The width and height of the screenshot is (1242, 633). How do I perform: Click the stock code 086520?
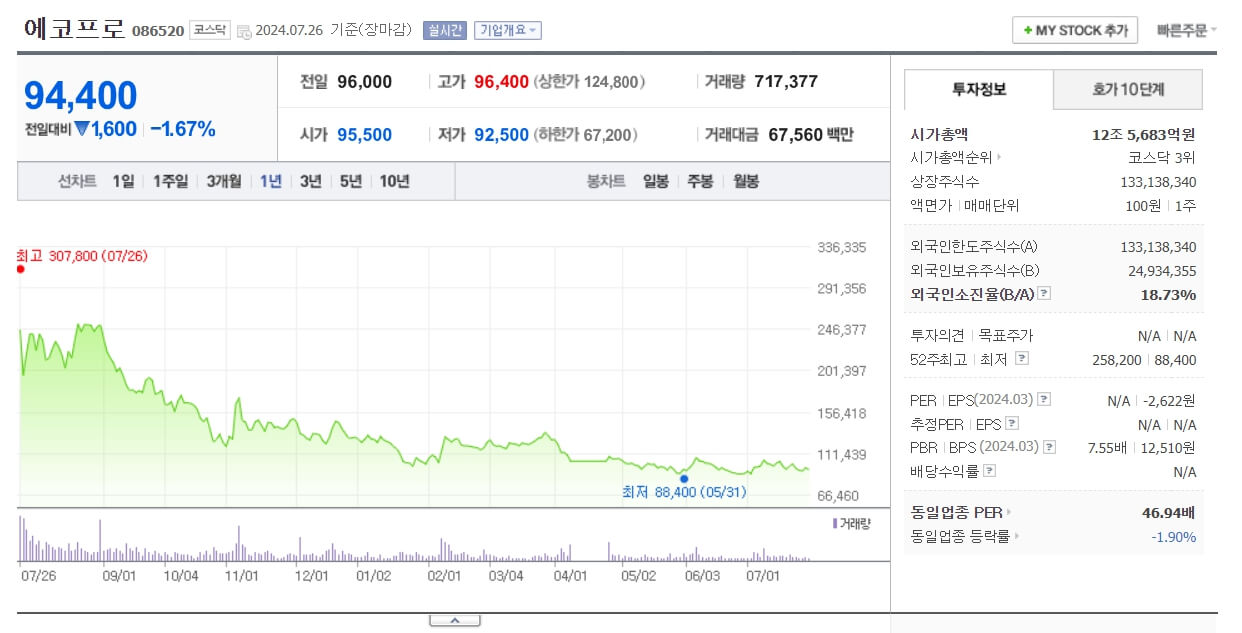coord(158,31)
